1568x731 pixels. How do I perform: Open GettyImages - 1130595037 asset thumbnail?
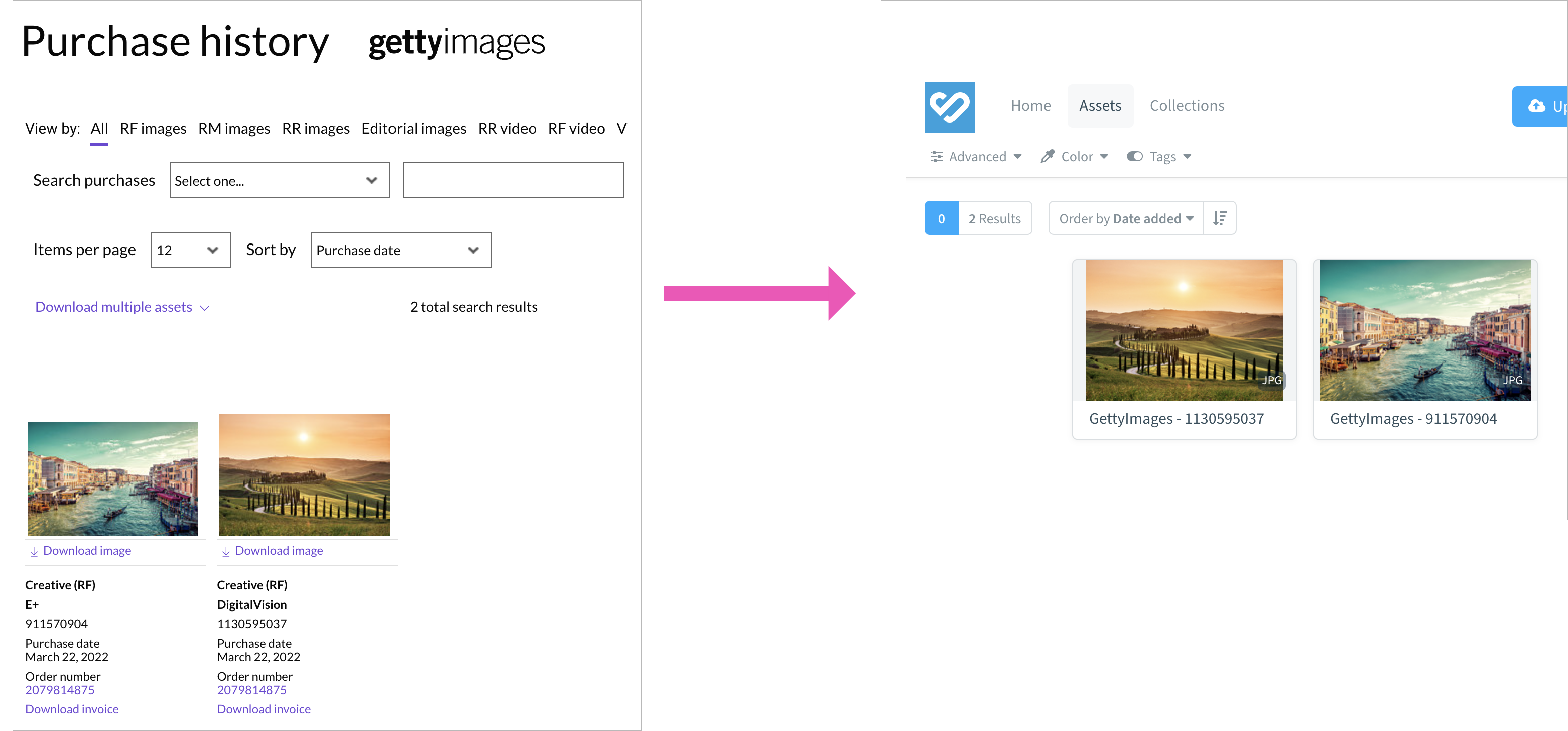tap(1184, 330)
